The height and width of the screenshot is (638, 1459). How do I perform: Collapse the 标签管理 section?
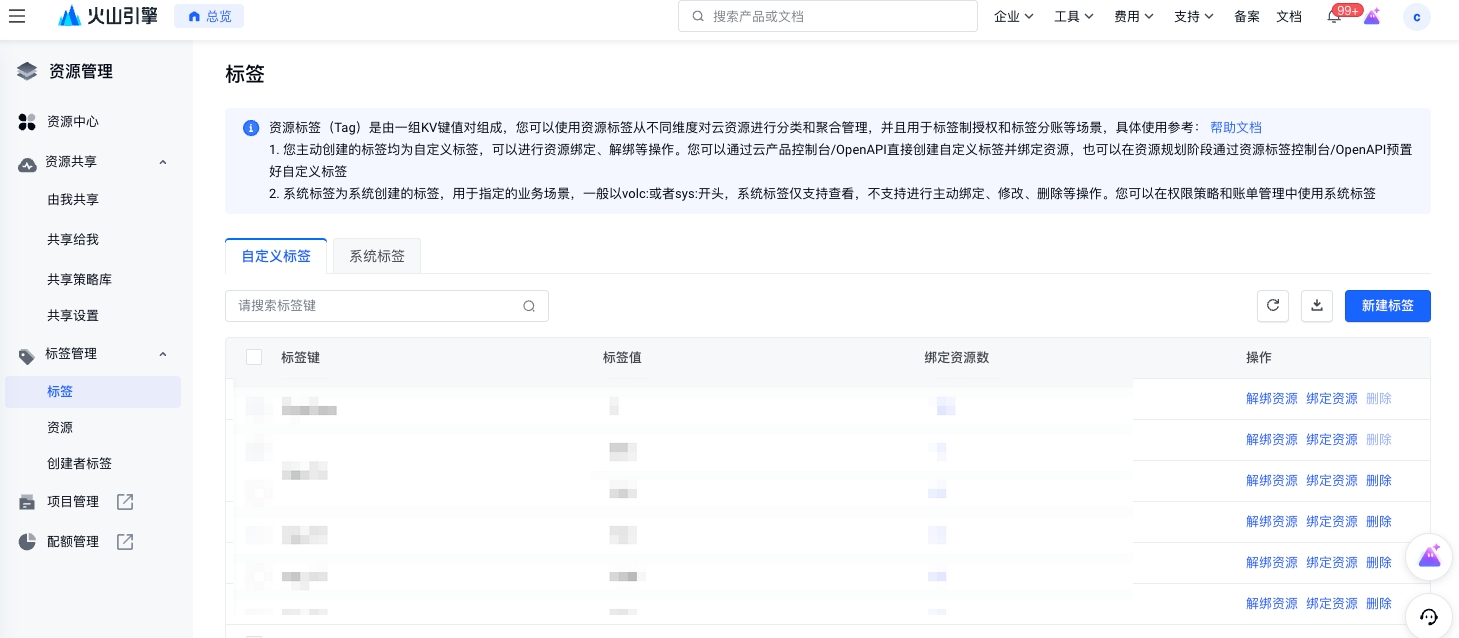point(163,354)
